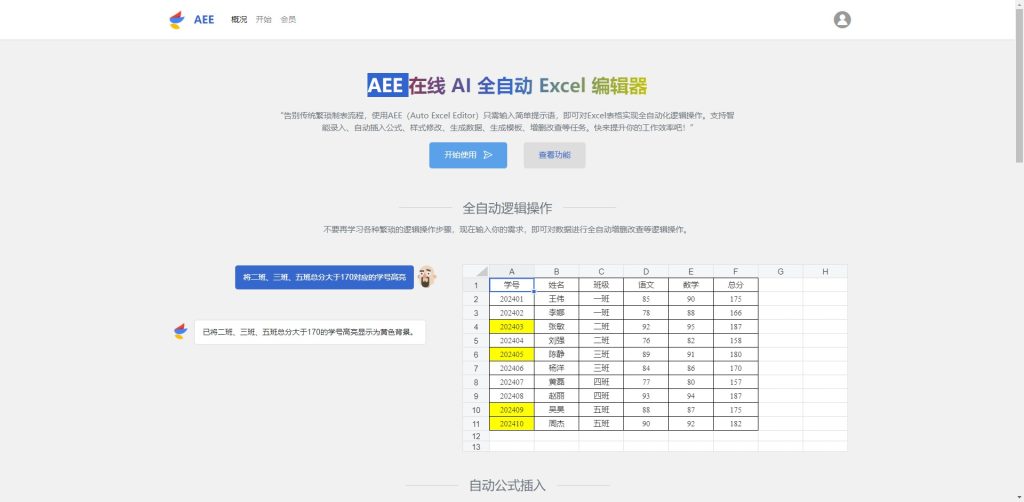Click the 开始使用 button

pyautogui.click(x=468, y=155)
